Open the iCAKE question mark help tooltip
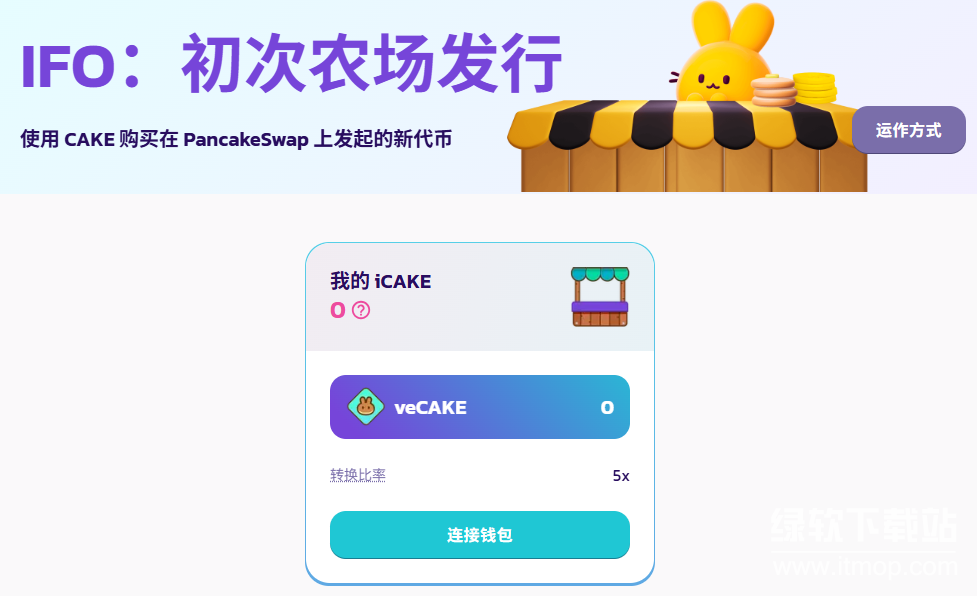This screenshot has height=596, width=977. (361, 310)
